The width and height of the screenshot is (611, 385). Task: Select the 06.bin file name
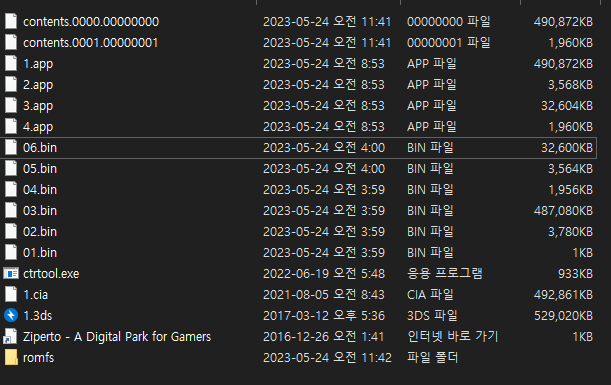(x=40, y=148)
